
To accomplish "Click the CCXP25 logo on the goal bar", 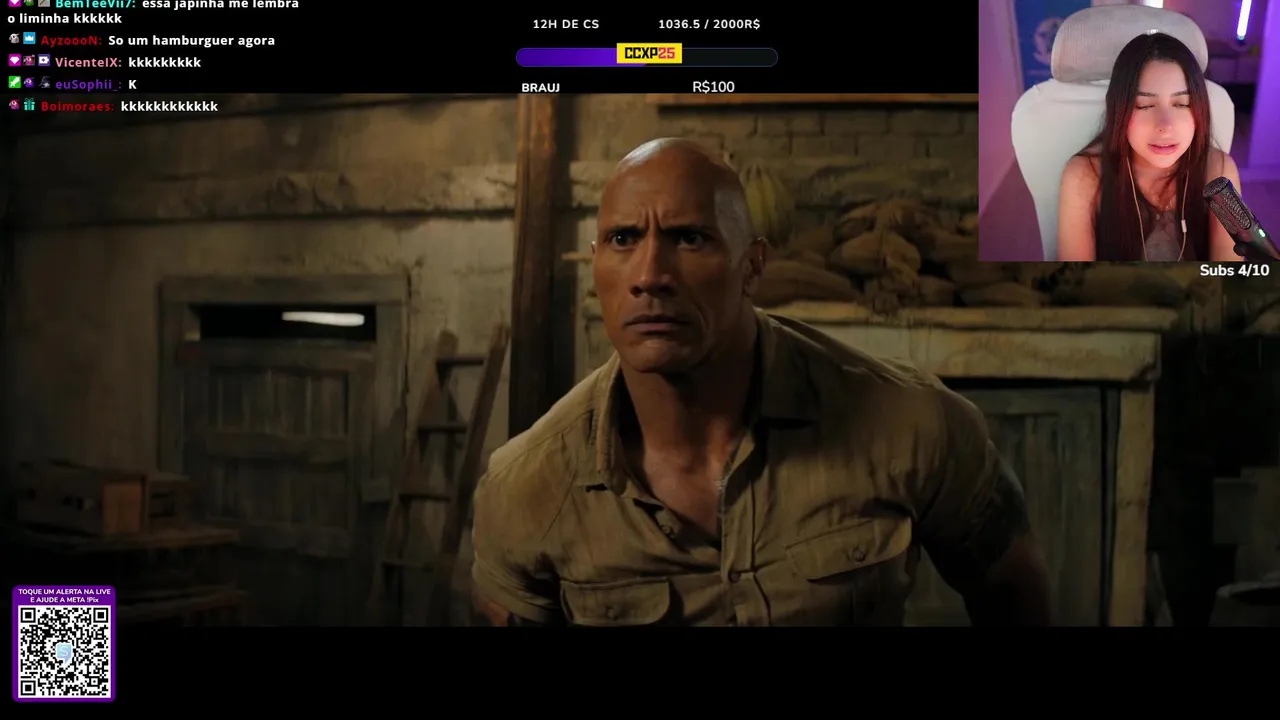I will (649, 53).
